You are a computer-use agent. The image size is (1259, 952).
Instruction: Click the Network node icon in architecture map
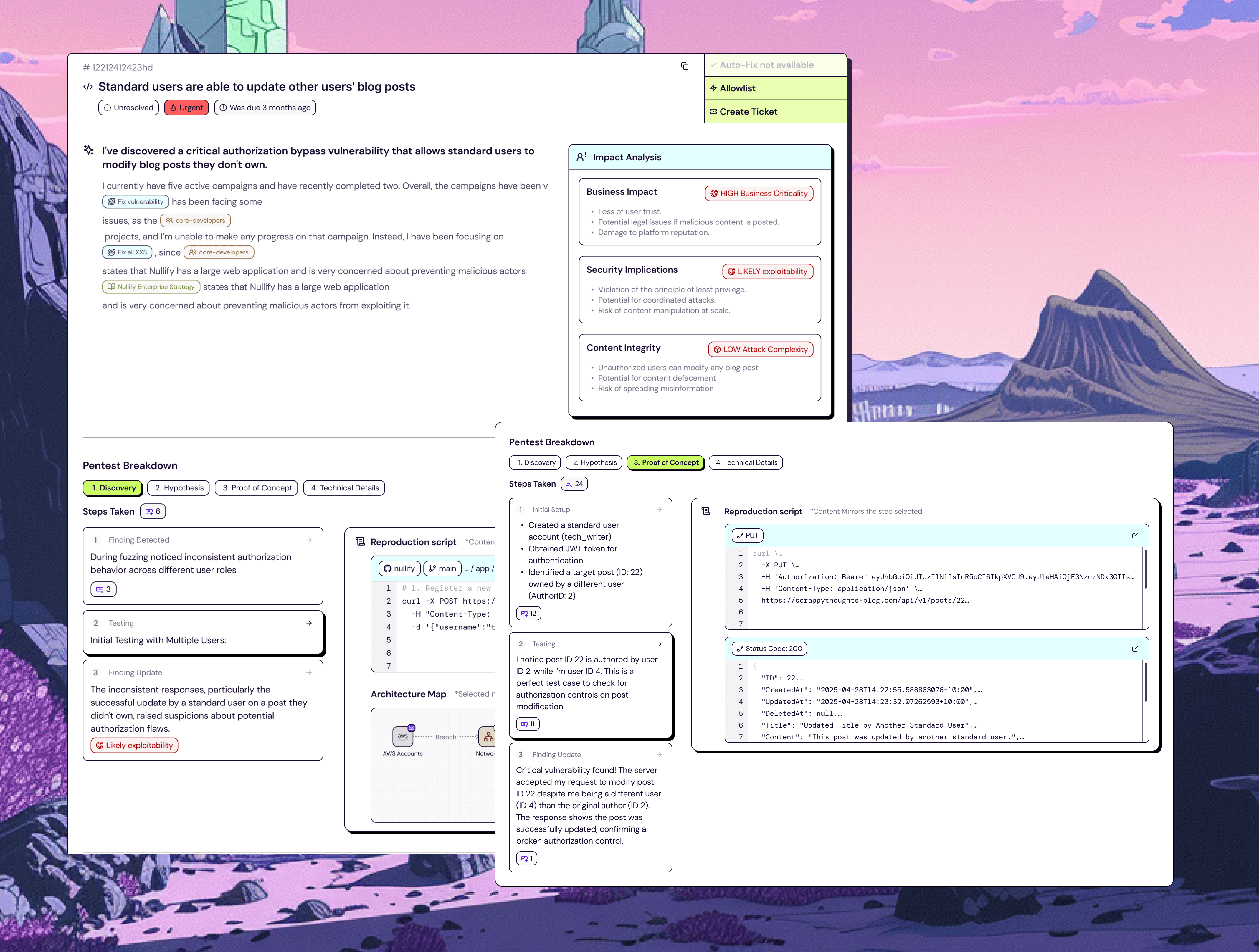coord(488,737)
